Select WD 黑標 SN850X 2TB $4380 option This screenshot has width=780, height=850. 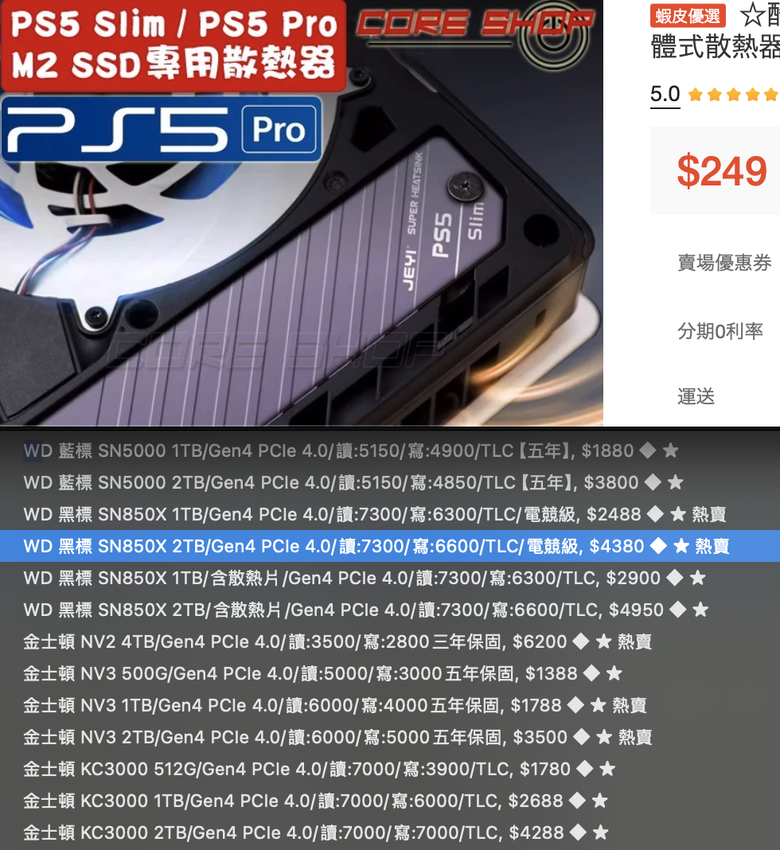[x=390, y=546]
